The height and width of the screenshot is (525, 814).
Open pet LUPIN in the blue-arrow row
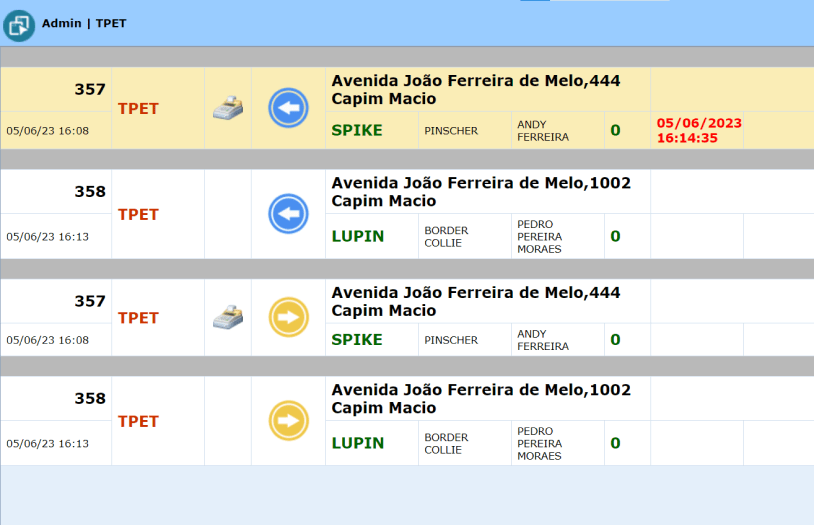pos(357,236)
